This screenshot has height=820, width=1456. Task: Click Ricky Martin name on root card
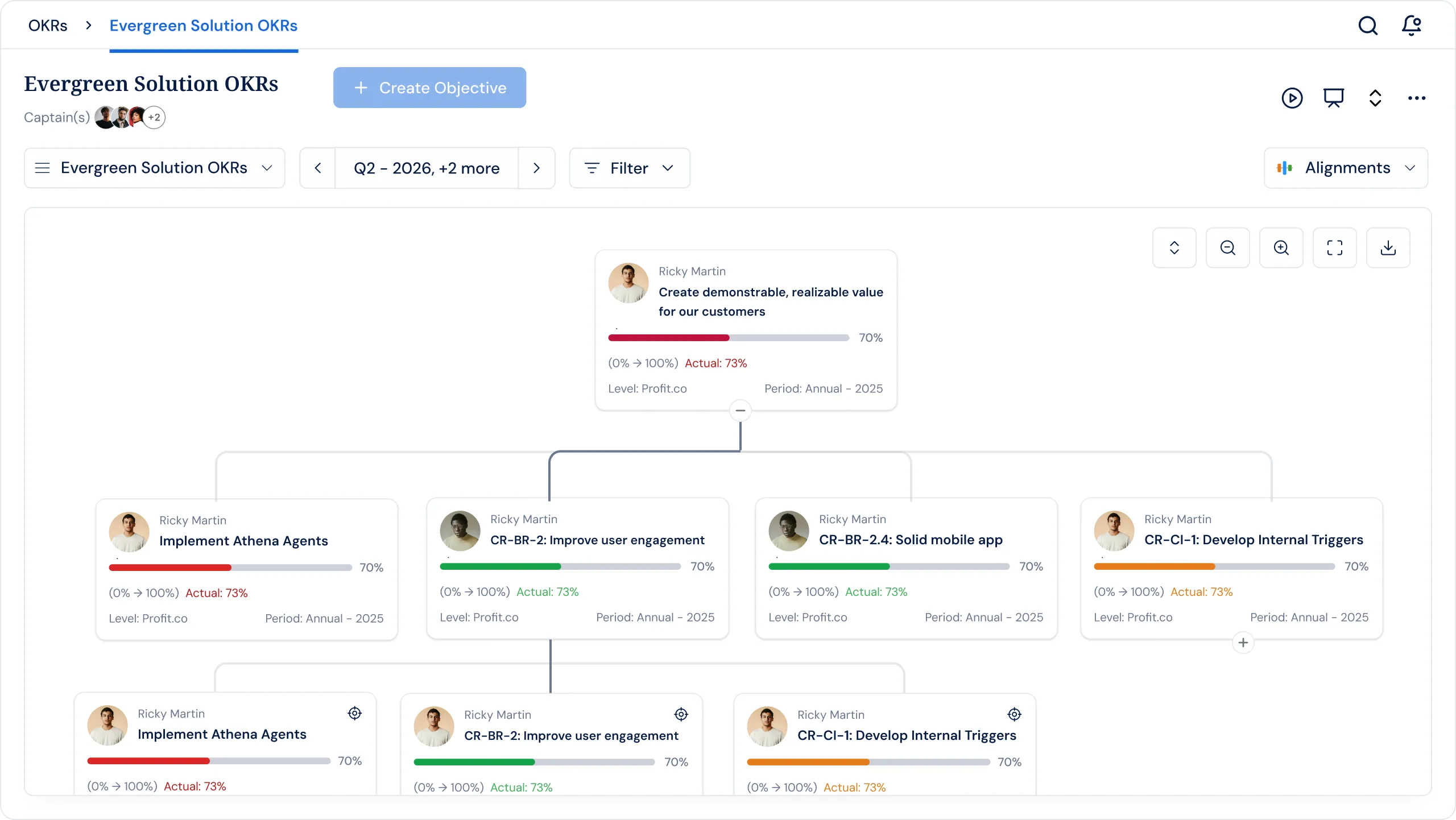[692, 271]
